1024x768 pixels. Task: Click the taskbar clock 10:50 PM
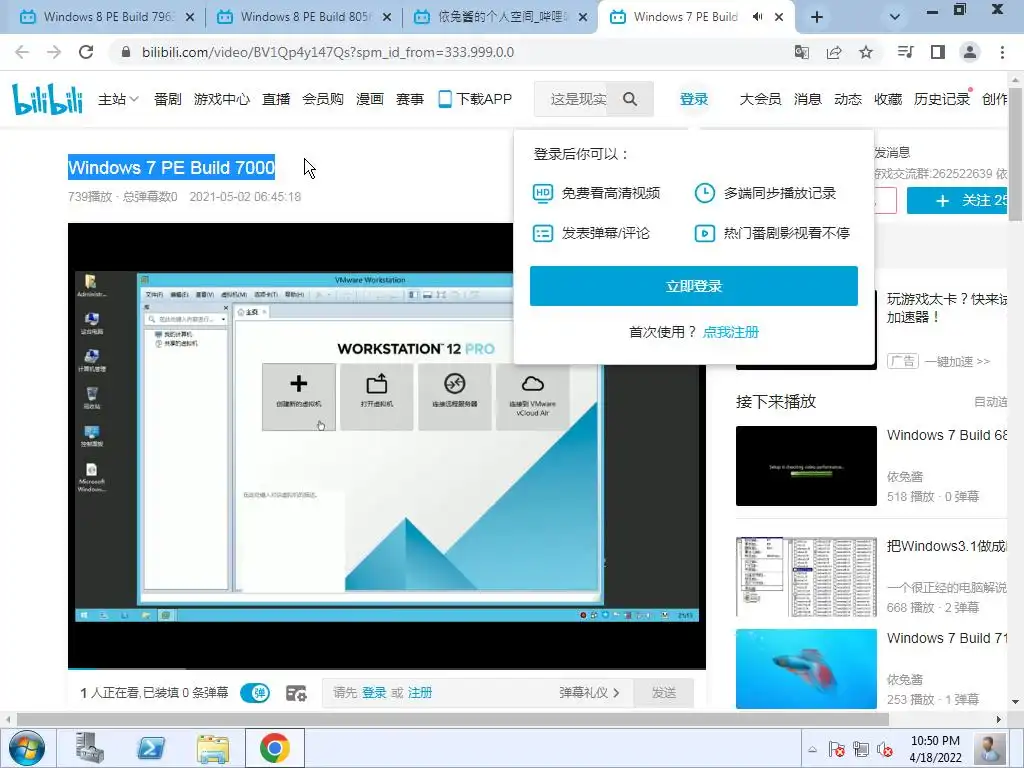coord(935,749)
